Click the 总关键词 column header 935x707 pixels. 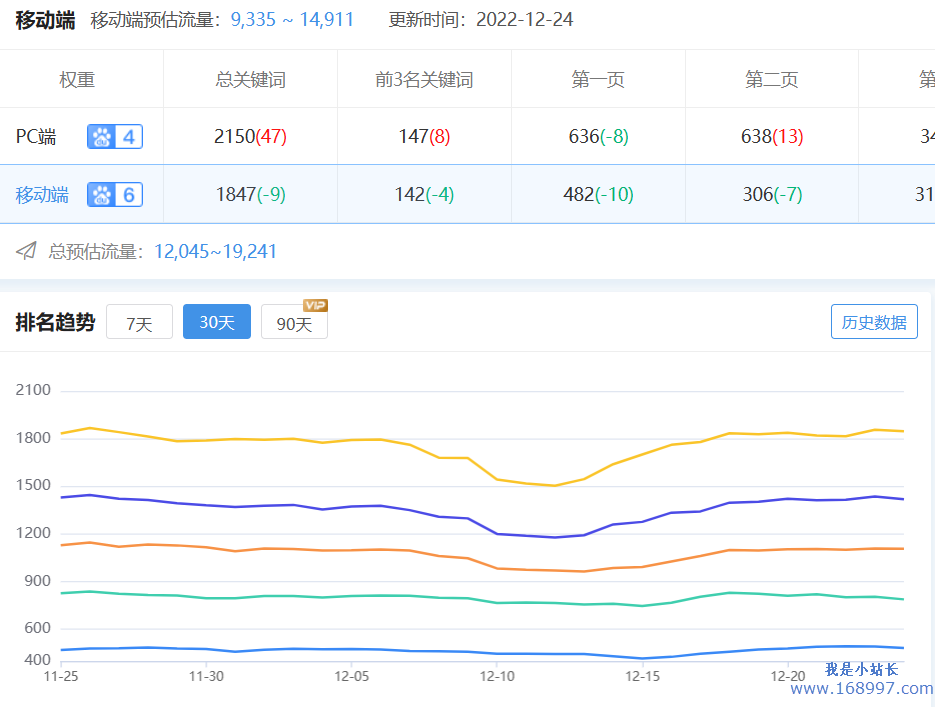click(x=250, y=79)
